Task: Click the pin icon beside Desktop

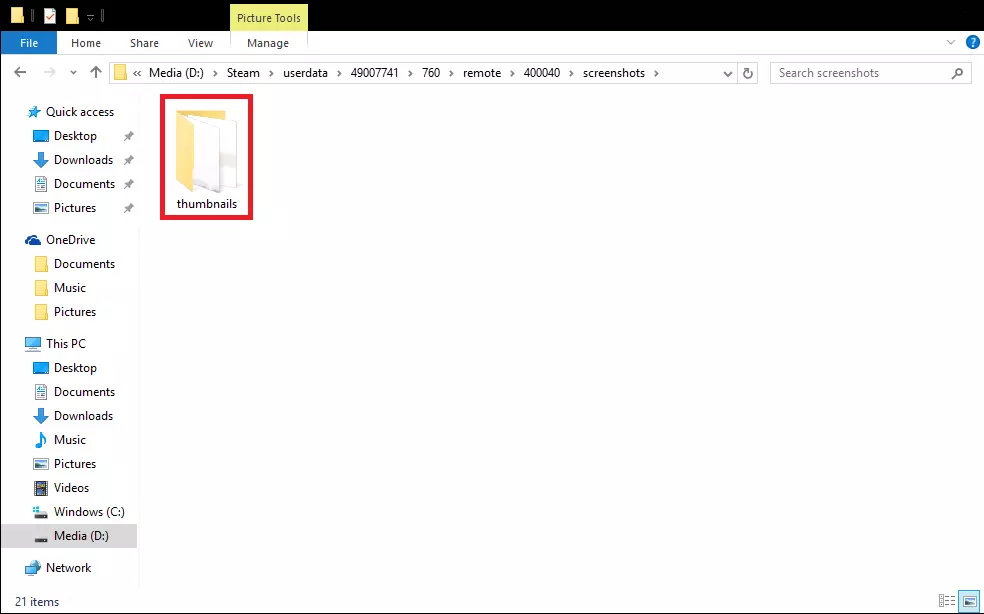Action: click(x=129, y=136)
